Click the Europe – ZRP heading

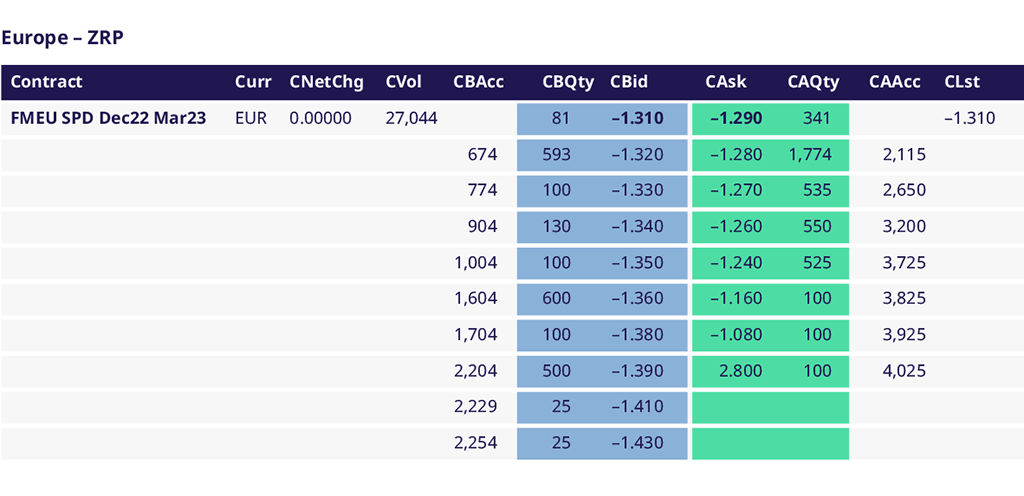click(62, 38)
